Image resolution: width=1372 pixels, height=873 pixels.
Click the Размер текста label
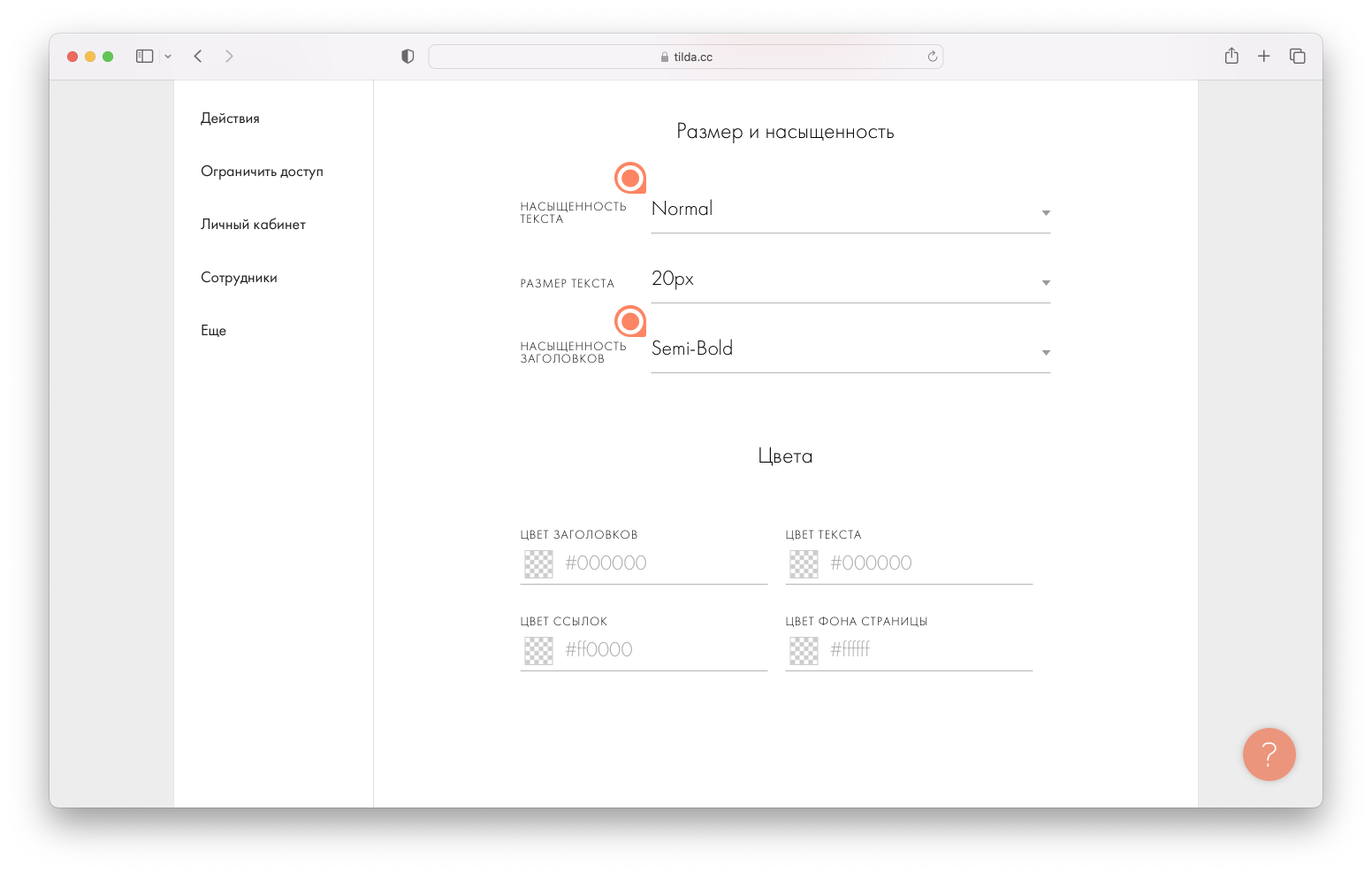[x=567, y=284]
